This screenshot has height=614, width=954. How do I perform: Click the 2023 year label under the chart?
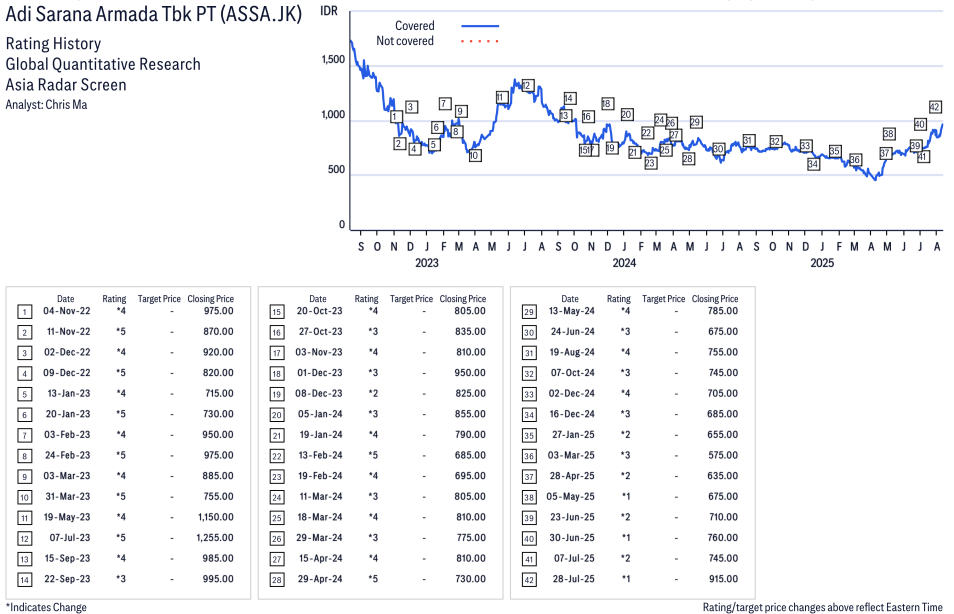pos(427,263)
